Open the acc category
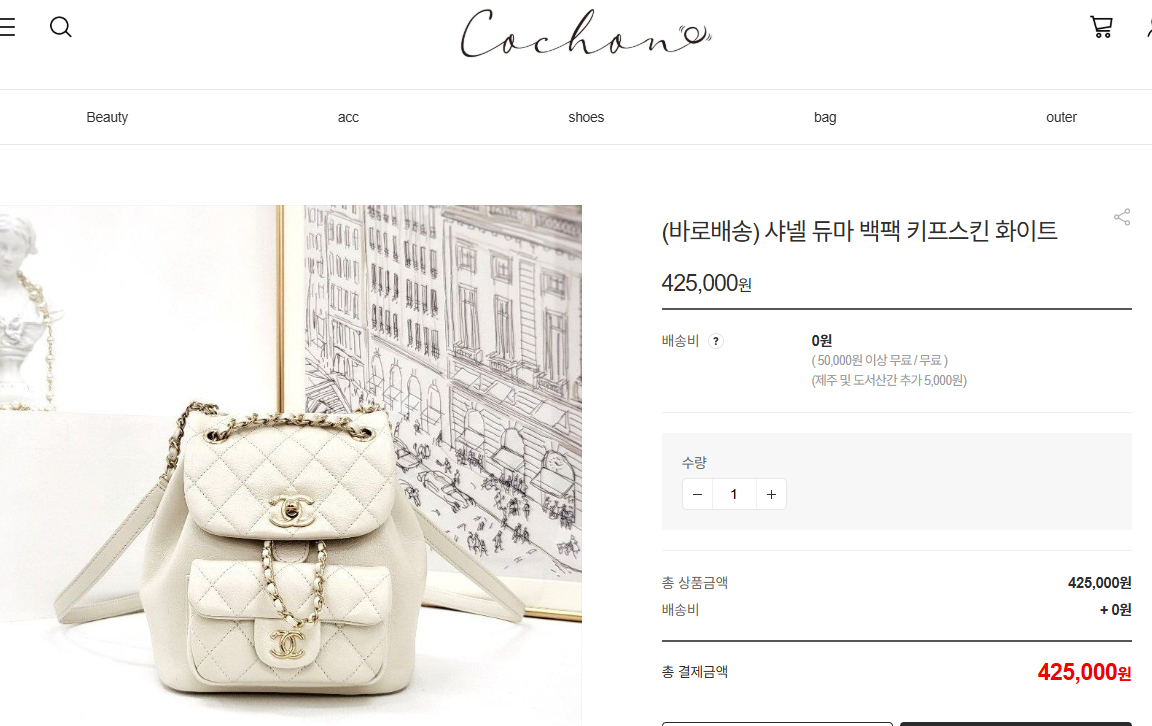Image resolution: width=1152 pixels, height=726 pixels. [x=348, y=117]
